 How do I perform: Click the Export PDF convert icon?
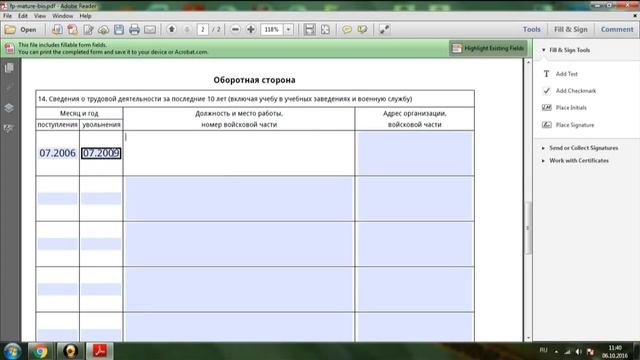click(73, 29)
